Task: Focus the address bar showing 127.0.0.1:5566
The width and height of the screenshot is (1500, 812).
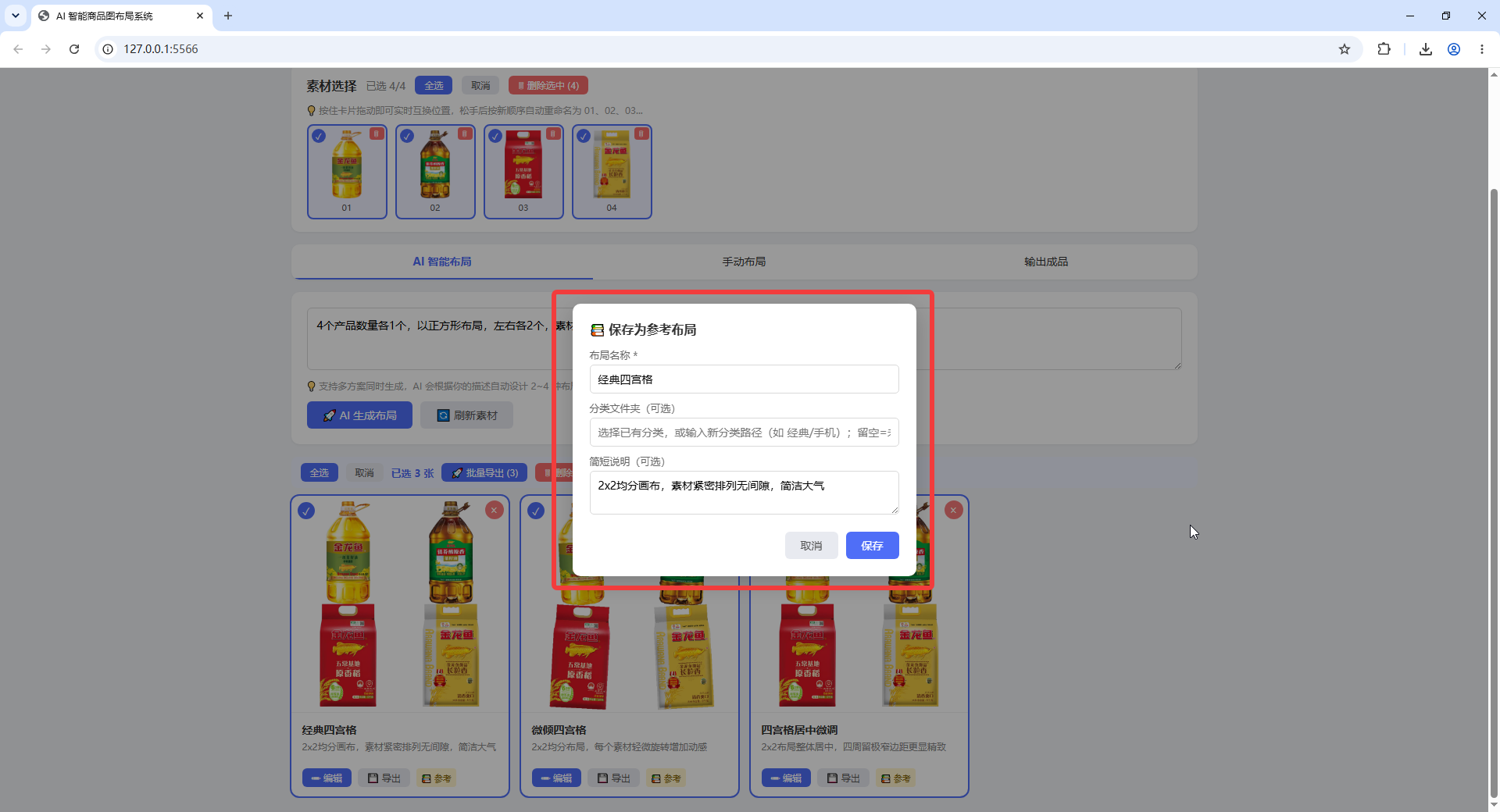Action: [727, 49]
